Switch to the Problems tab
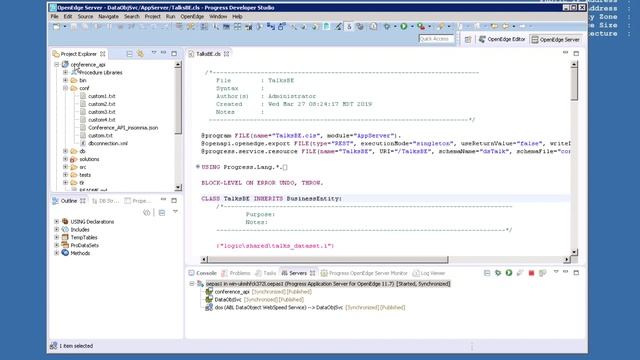The image size is (640, 360). coord(236,273)
